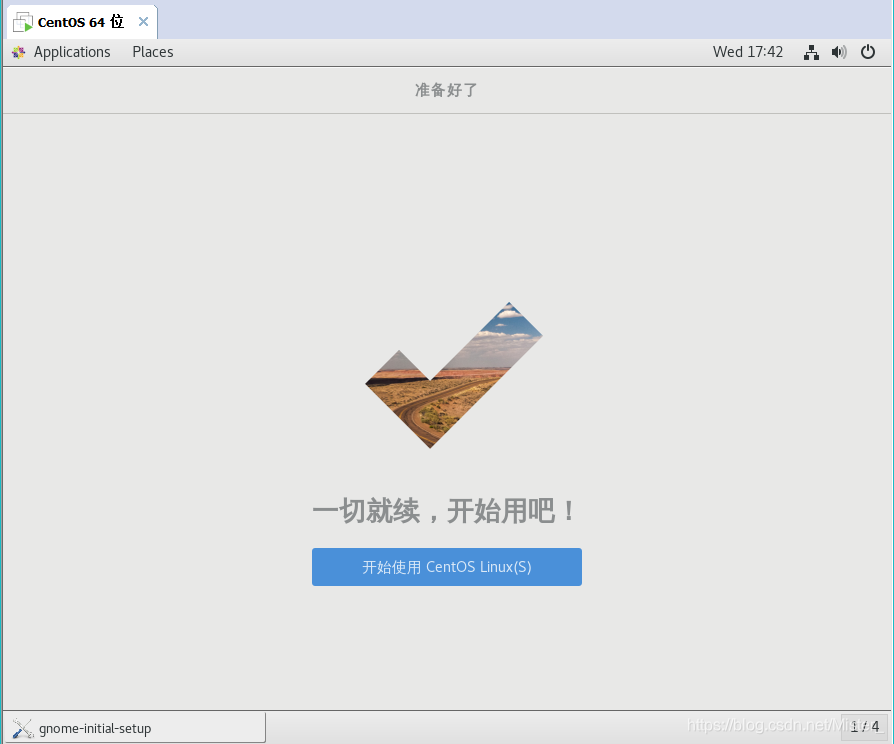Click the 1/4 workspace switcher
Viewport: 894px width, 744px height.
[x=864, y=727]
